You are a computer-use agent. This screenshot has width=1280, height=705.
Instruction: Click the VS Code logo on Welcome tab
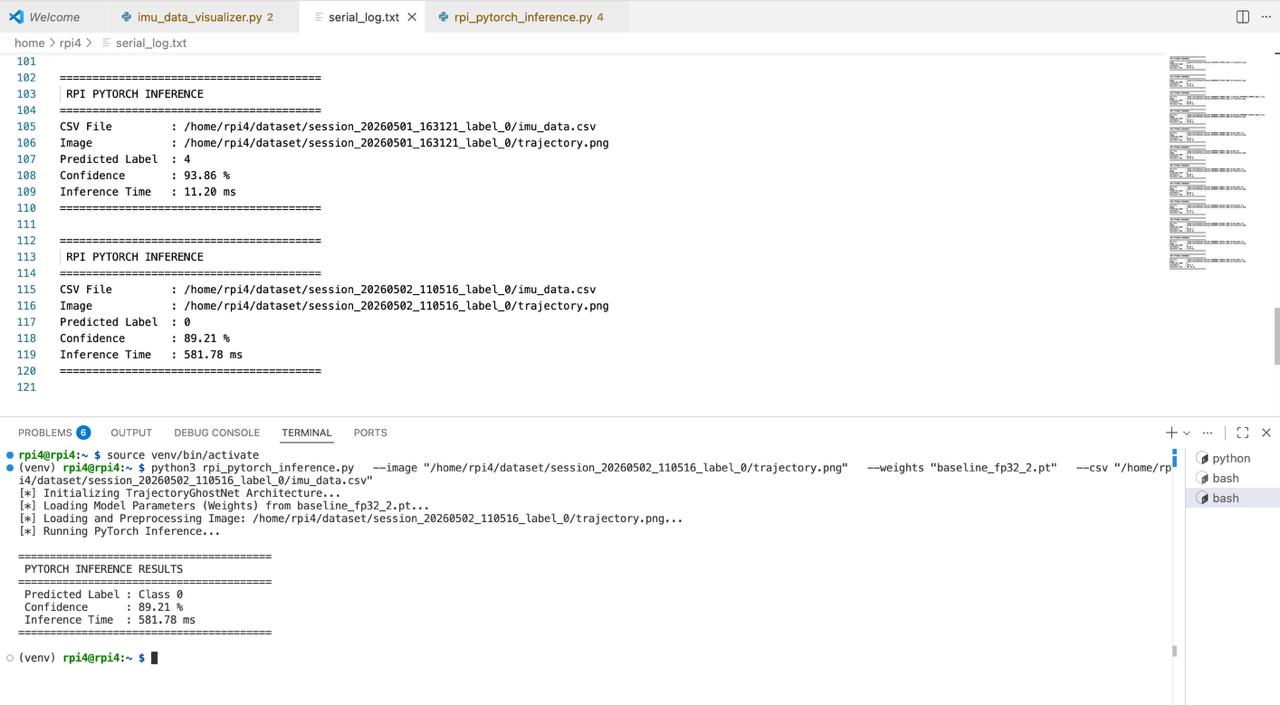coord(16,17)
